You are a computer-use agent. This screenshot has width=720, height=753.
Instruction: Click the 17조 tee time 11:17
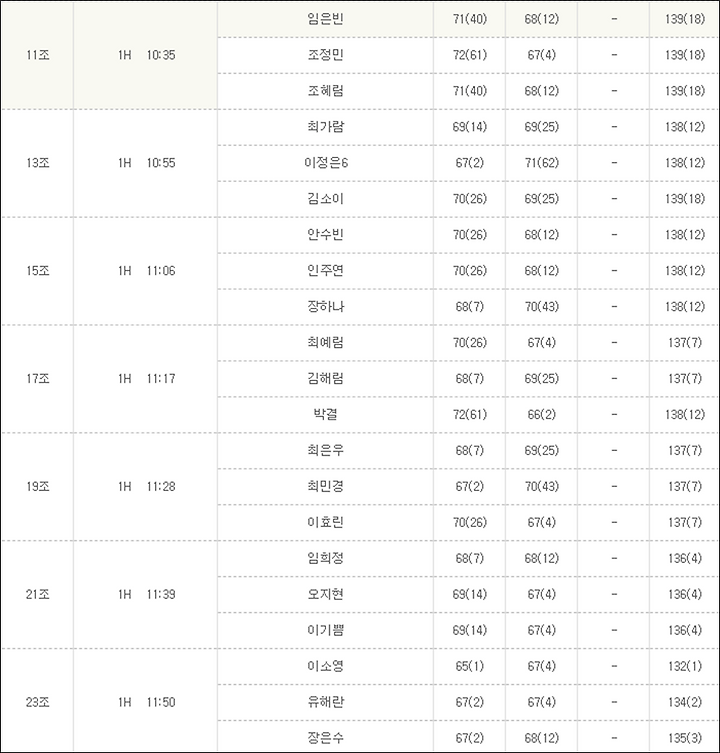(161, 379)
